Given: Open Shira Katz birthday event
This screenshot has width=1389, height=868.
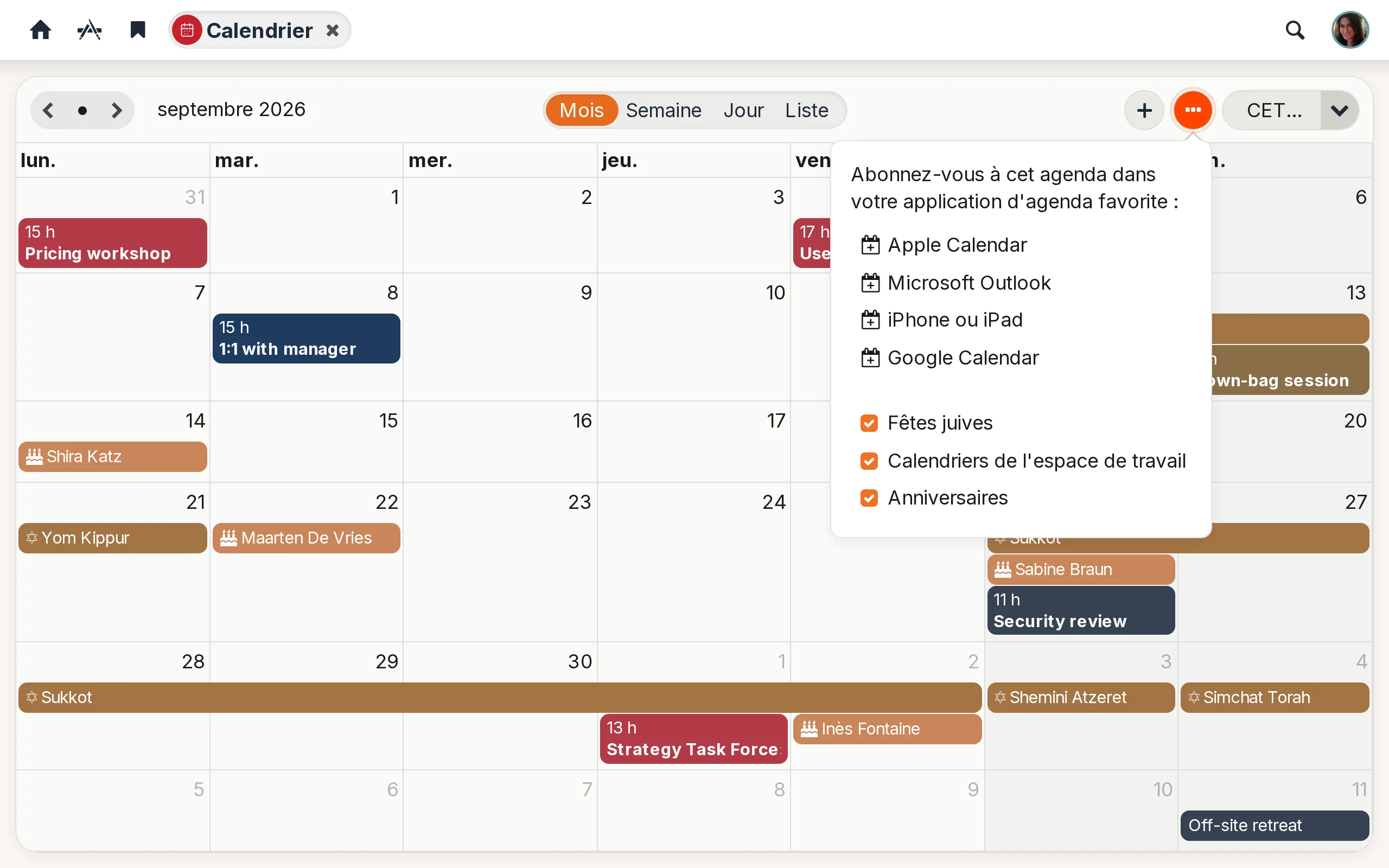Looking at the screenshot, I should pos(112,456).
